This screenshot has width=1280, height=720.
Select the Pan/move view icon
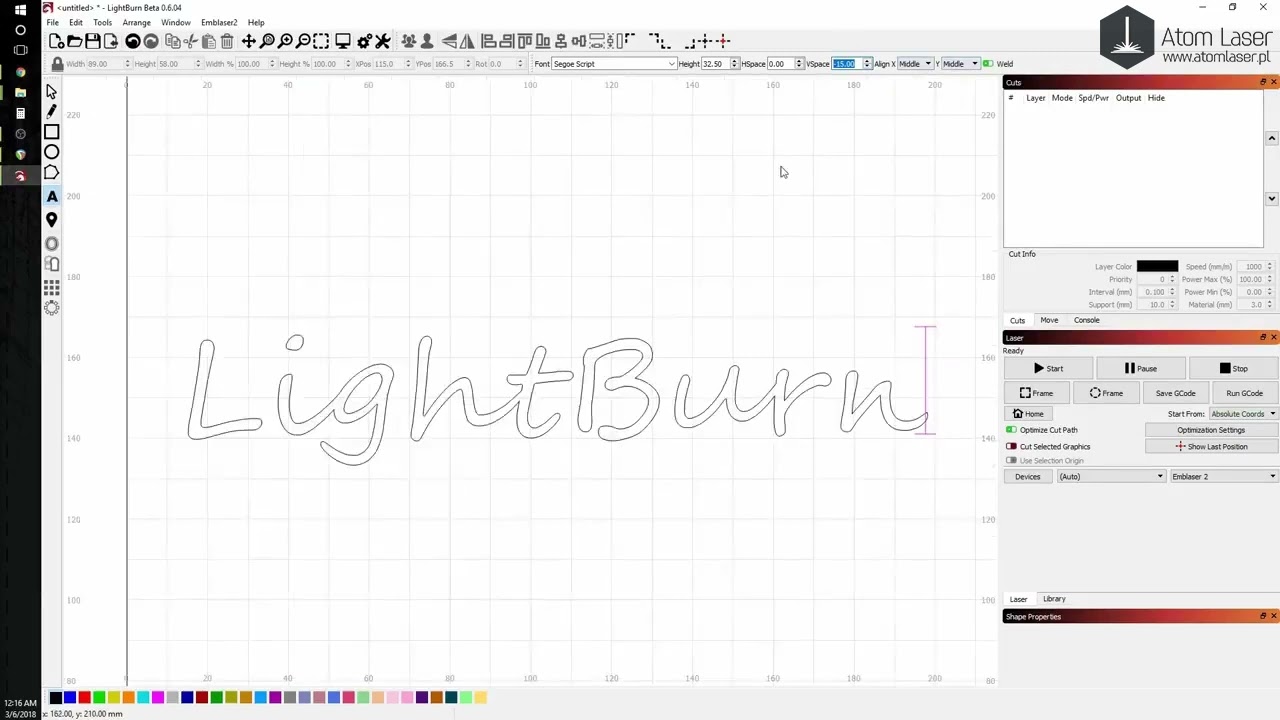(248, 41)
